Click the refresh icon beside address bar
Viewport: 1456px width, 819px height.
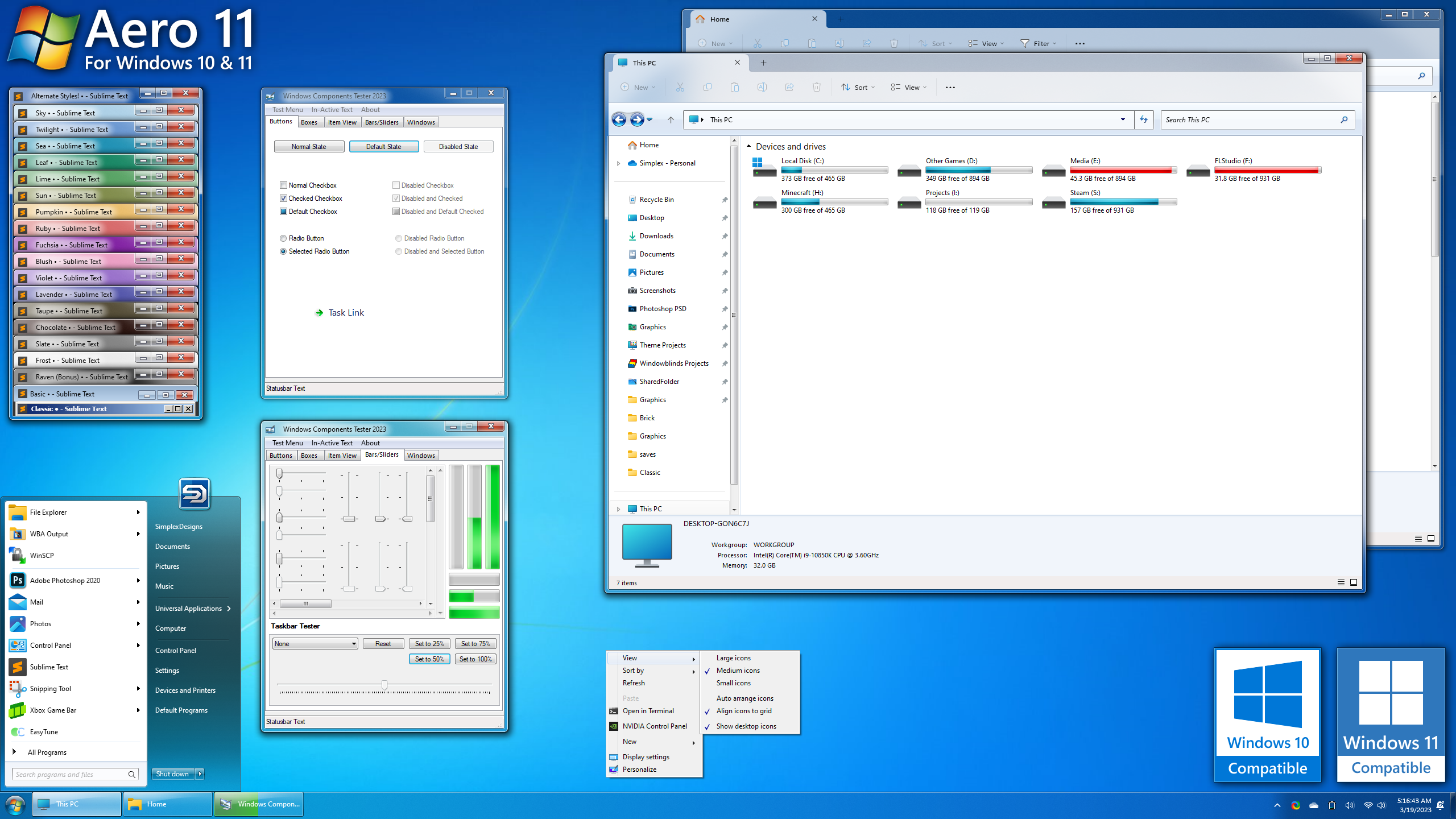1143,119
